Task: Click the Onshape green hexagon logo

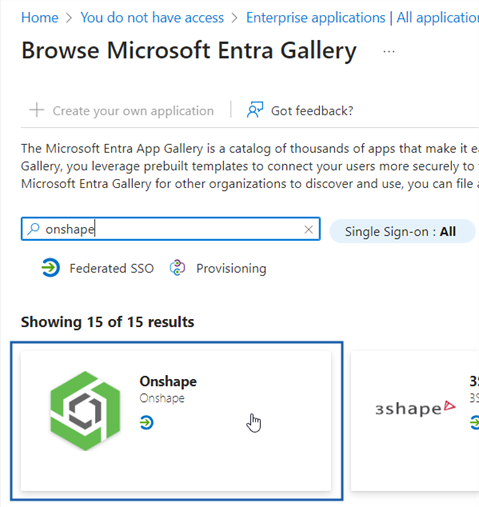Action: (85, 411)
